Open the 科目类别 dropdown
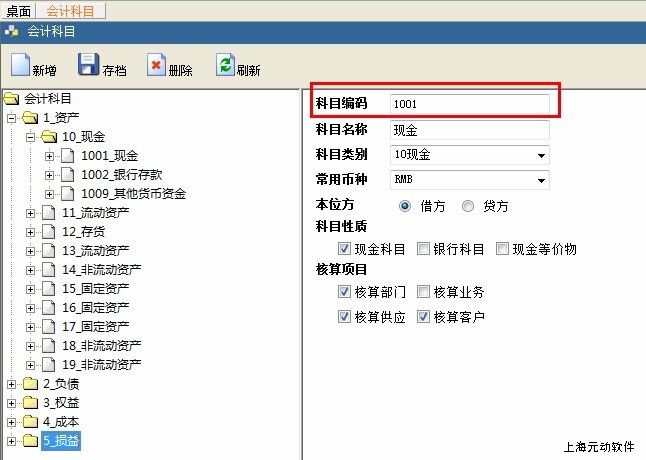The width and height of the screenshot is (646, 460). point(541,155)
